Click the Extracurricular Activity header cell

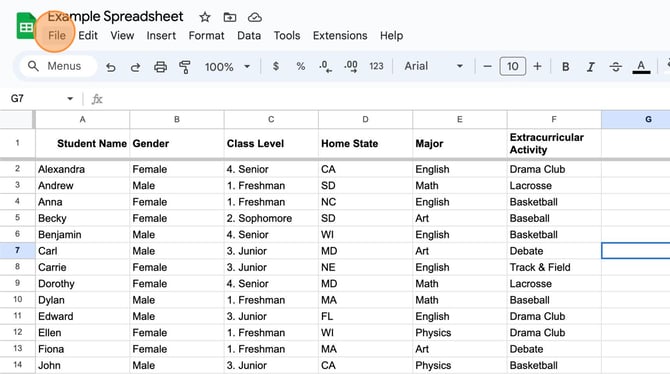pos(554,144)
